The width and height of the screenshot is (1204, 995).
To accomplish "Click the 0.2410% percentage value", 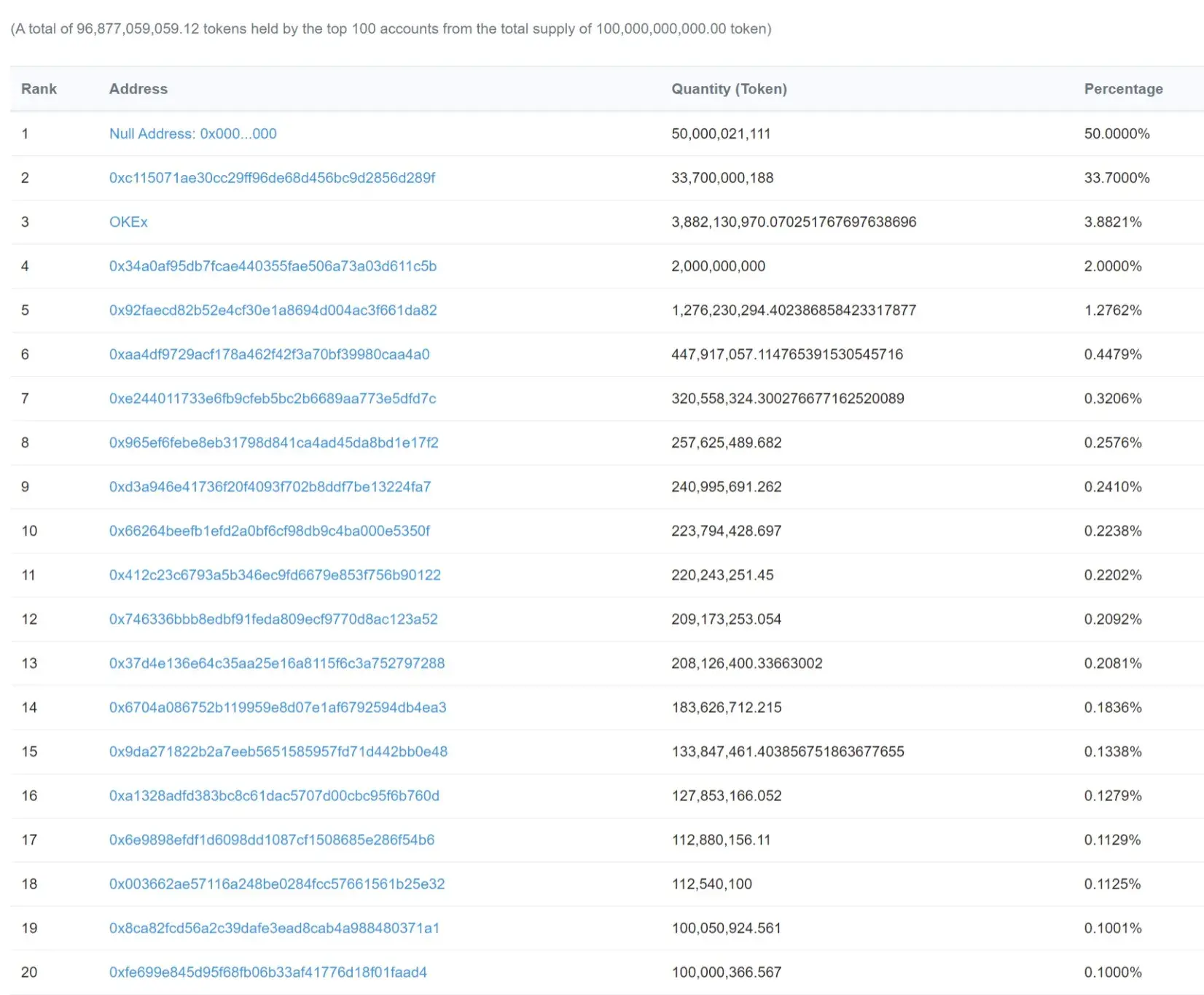I will click(x=1113, y=486).
